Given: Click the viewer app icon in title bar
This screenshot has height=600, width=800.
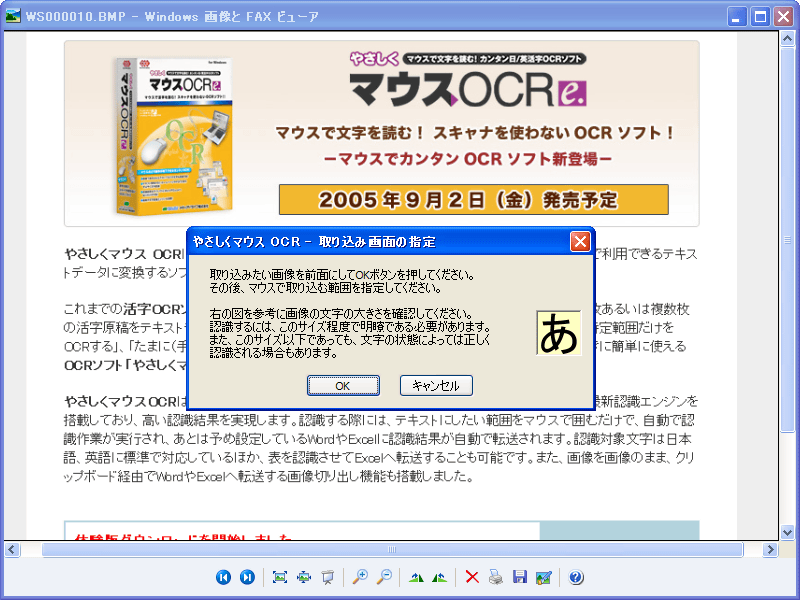Looking at the screenshot, I should point(13,16).
